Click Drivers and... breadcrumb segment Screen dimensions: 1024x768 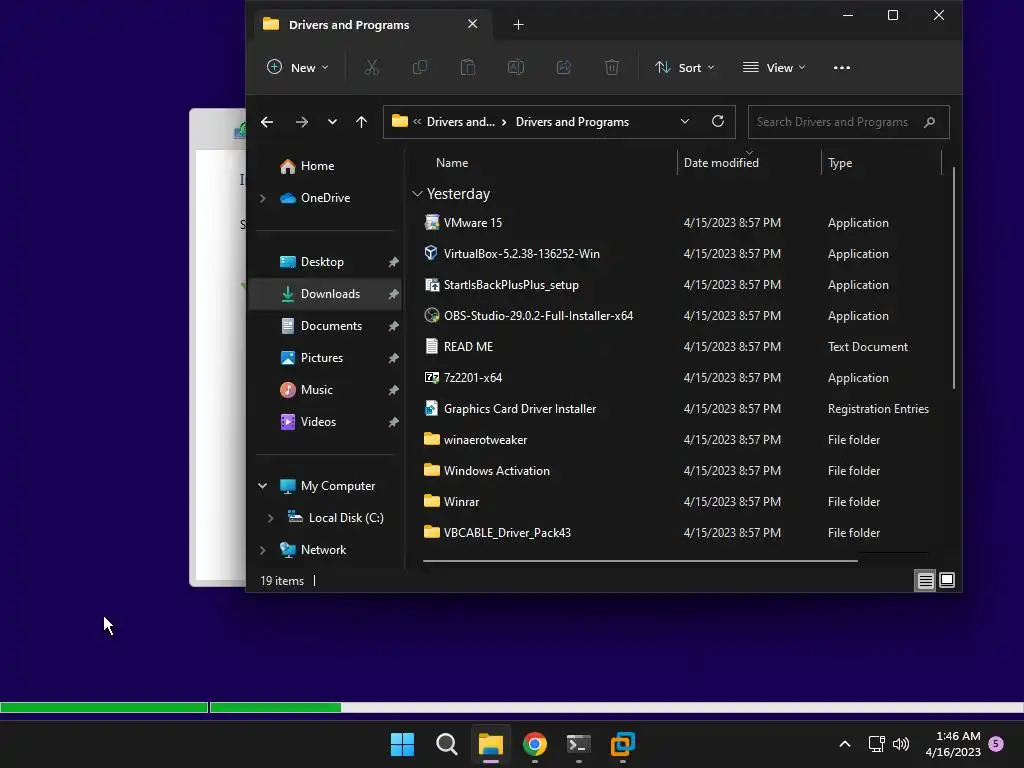tap(460, 122)
